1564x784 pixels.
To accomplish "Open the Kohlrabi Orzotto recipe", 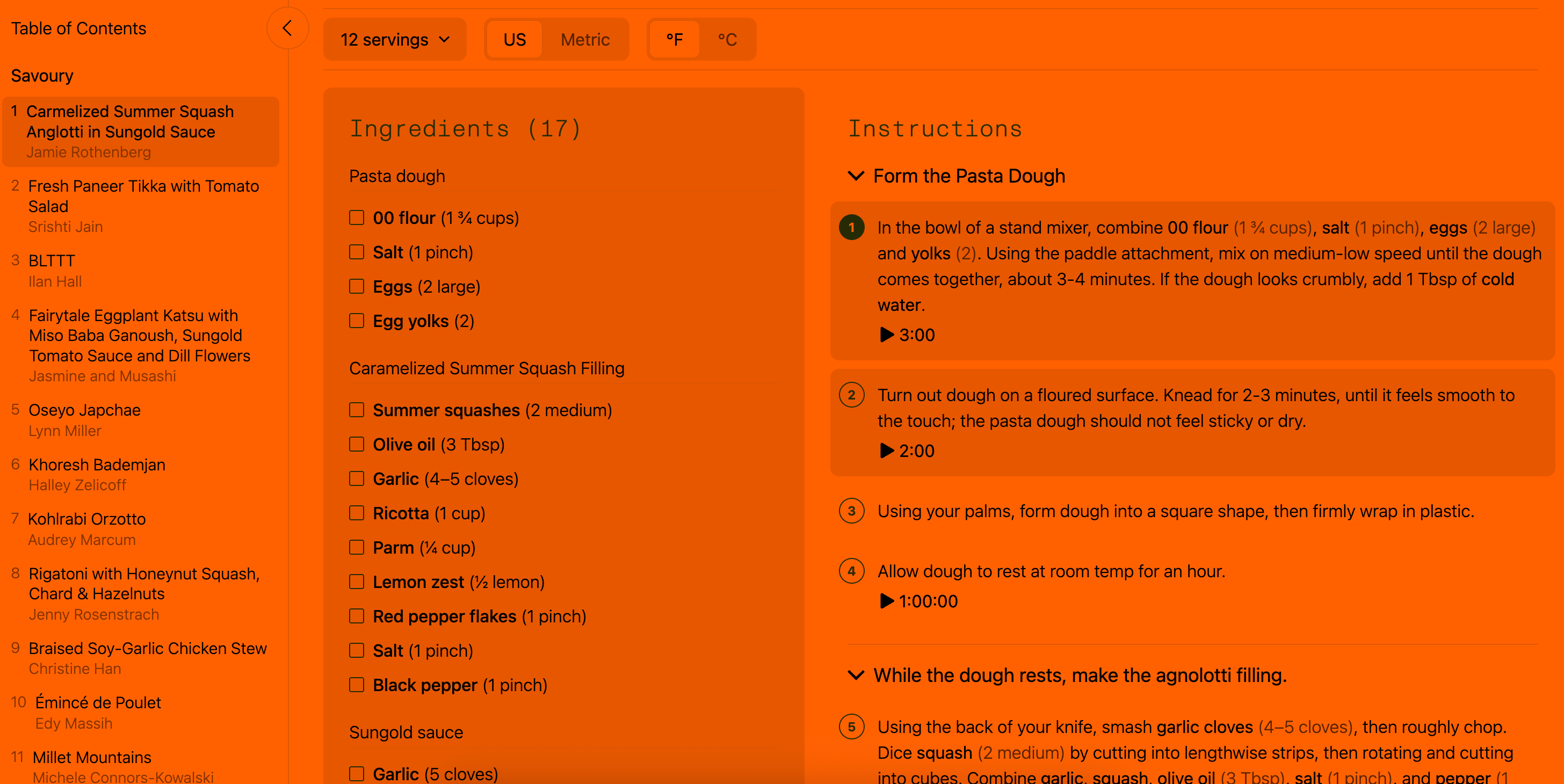I will [x=87, y=519].
